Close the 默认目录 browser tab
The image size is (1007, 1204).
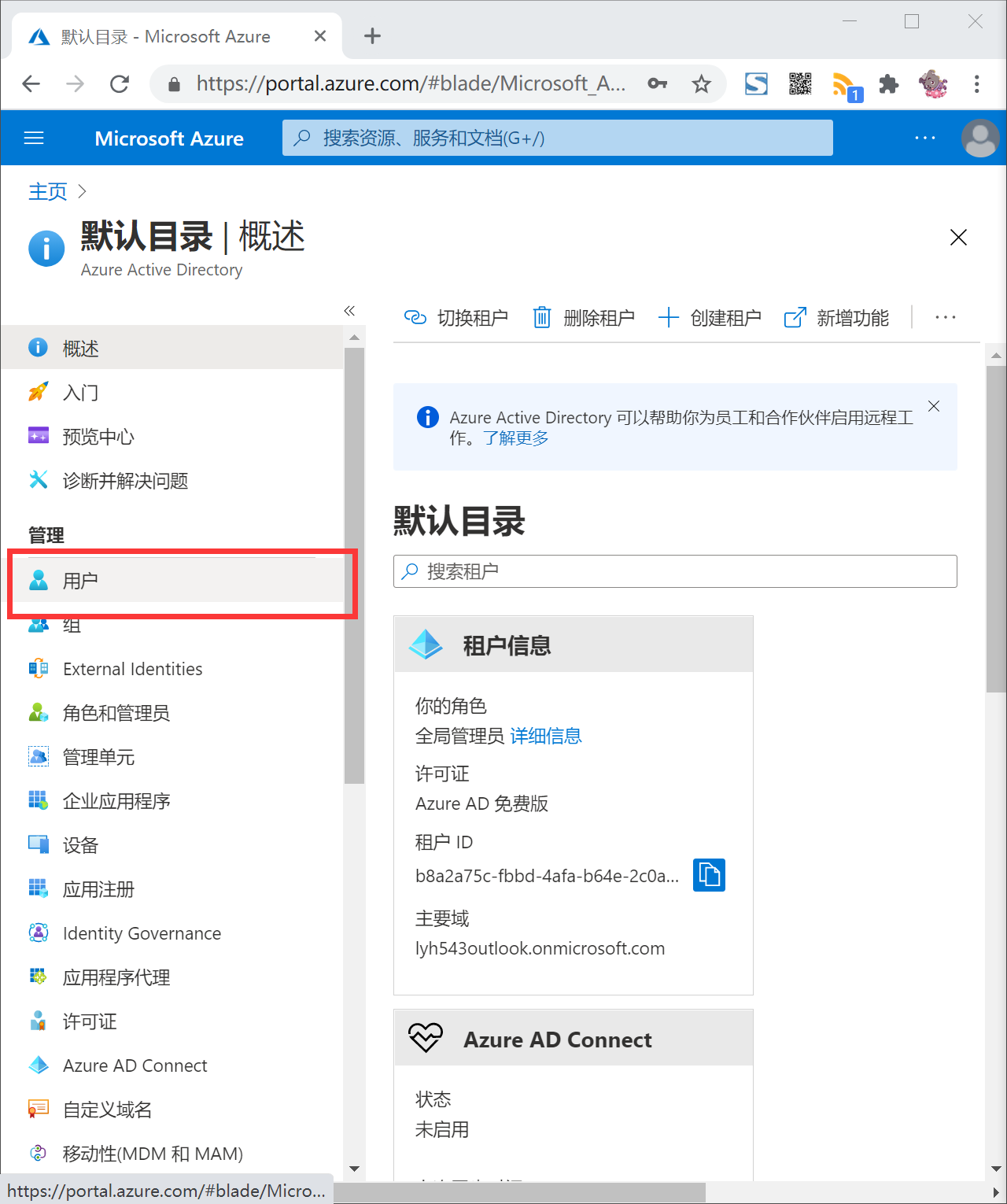tap(320, 36)
